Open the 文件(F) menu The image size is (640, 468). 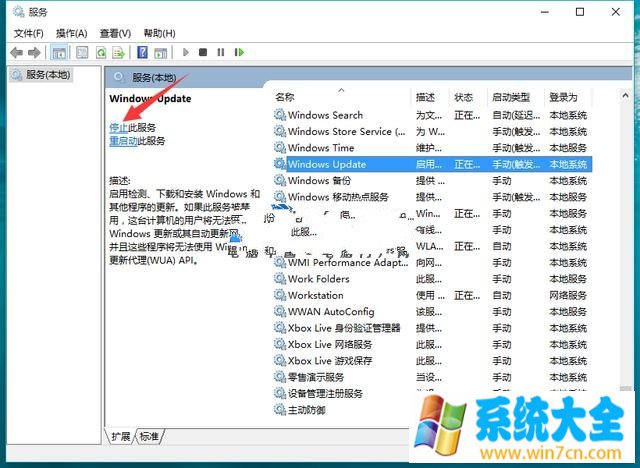coord(29,33)
